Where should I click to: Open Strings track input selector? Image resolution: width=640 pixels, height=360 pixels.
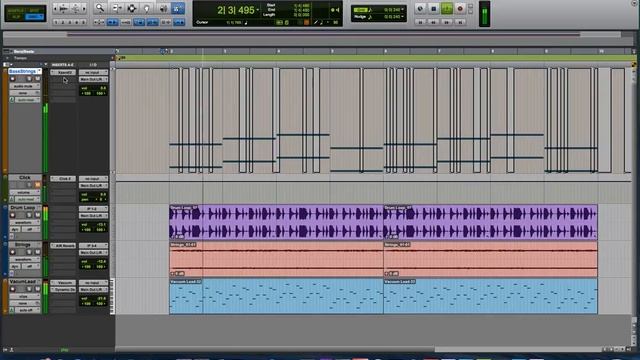[x=93, y=246]
